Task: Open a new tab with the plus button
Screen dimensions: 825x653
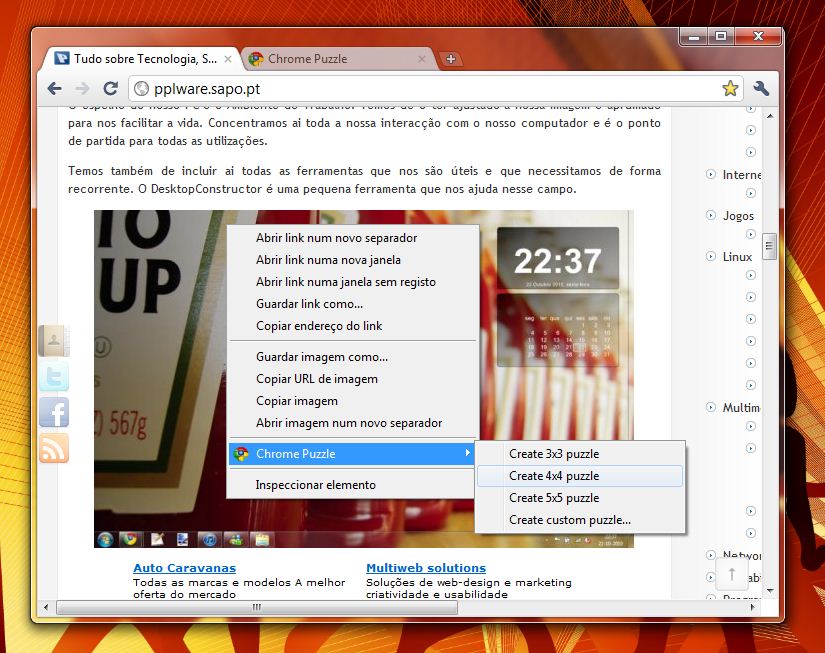Action: tap(450, 59)
